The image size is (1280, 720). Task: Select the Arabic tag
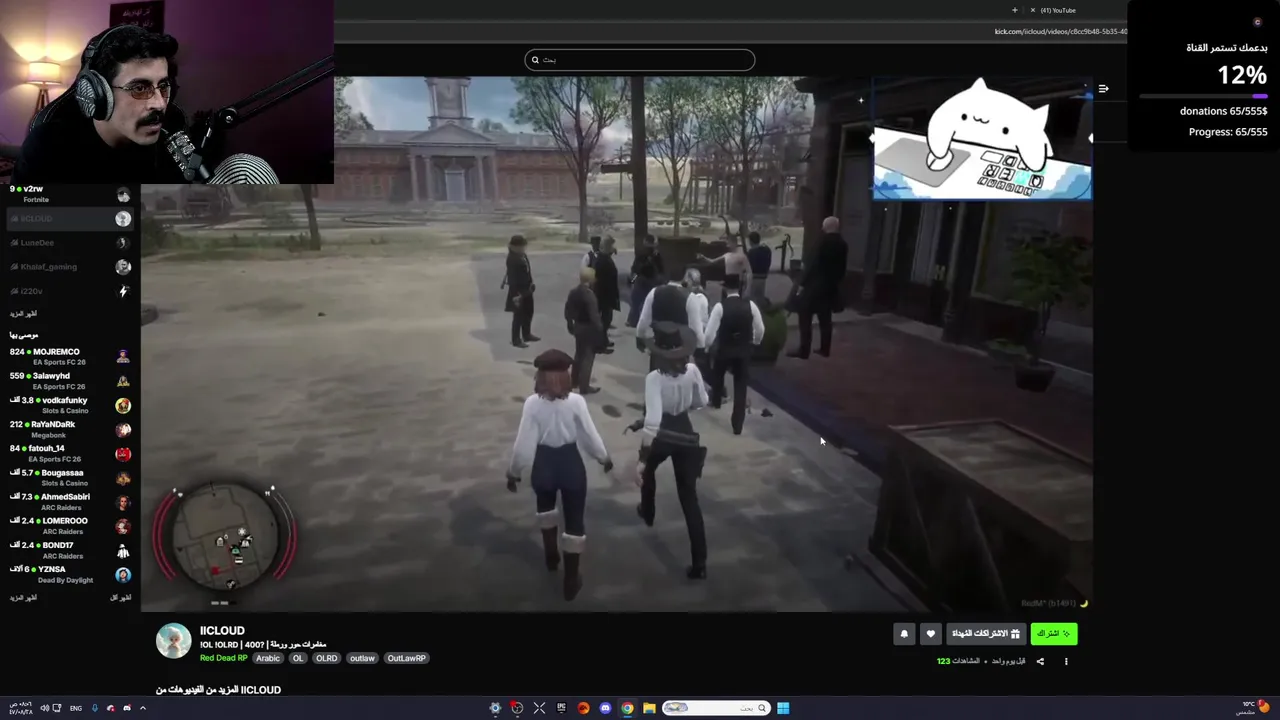click(x=268, y=658)
